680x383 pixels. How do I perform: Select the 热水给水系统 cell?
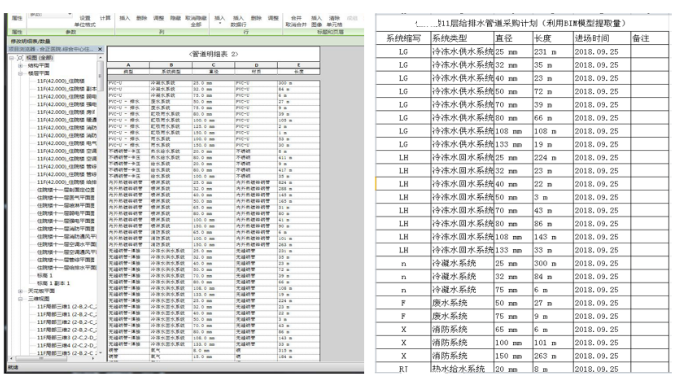click(462, 369)
